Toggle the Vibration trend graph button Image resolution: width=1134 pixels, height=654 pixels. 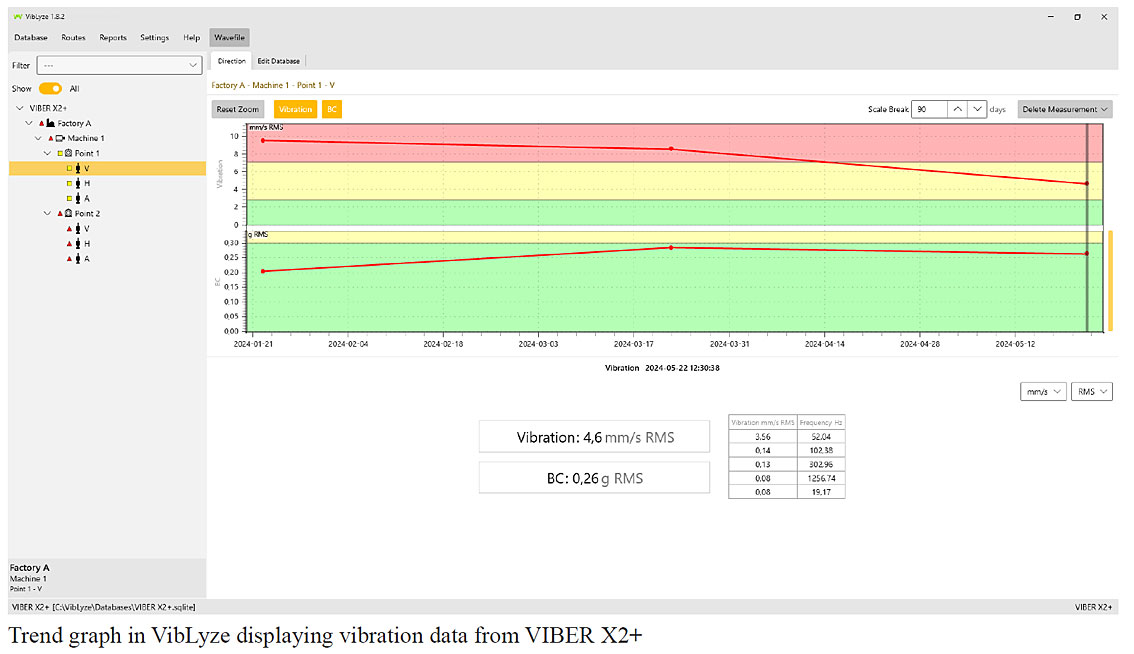(x=295, y=109)
